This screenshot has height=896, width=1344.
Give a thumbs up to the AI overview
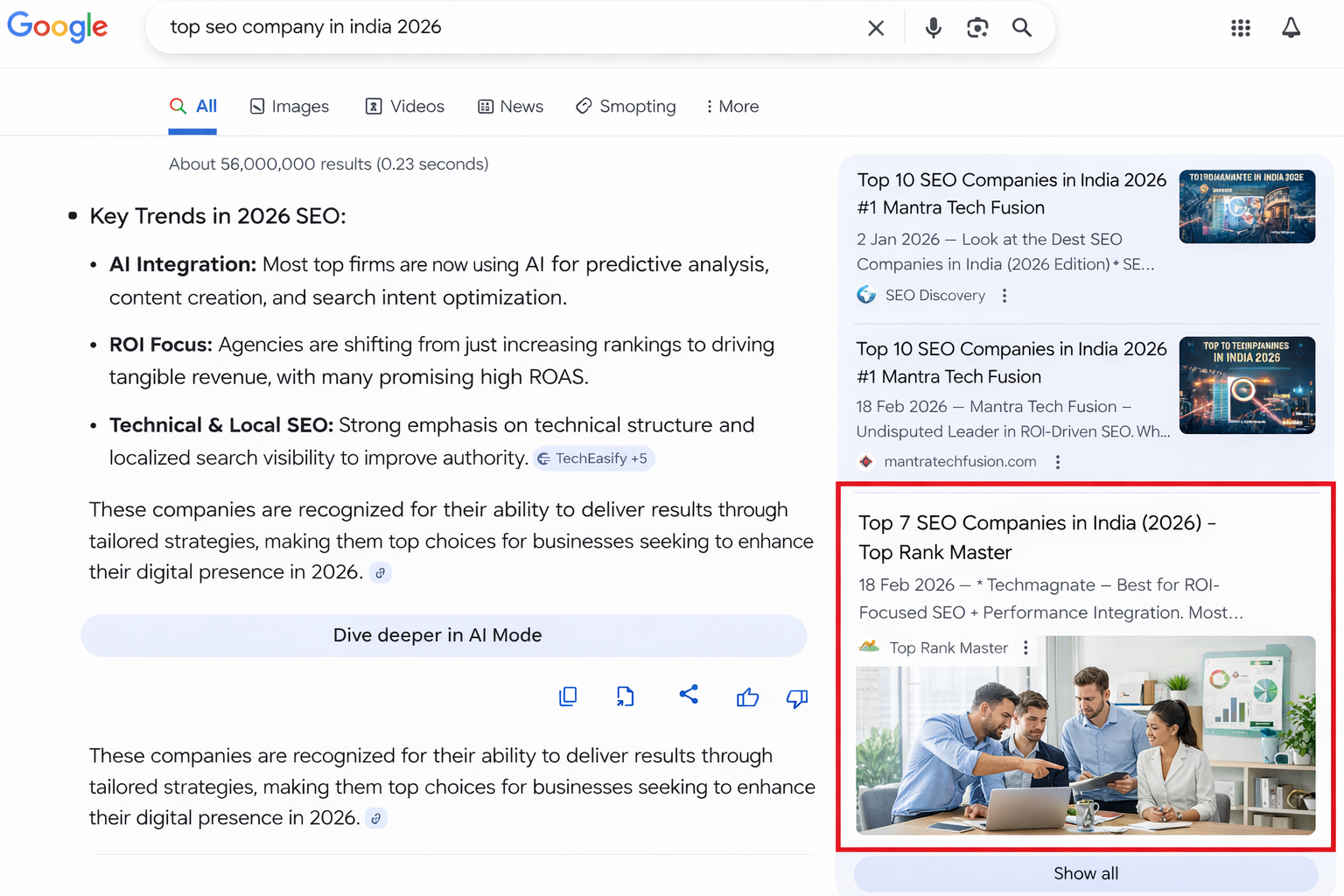[748, 697]
